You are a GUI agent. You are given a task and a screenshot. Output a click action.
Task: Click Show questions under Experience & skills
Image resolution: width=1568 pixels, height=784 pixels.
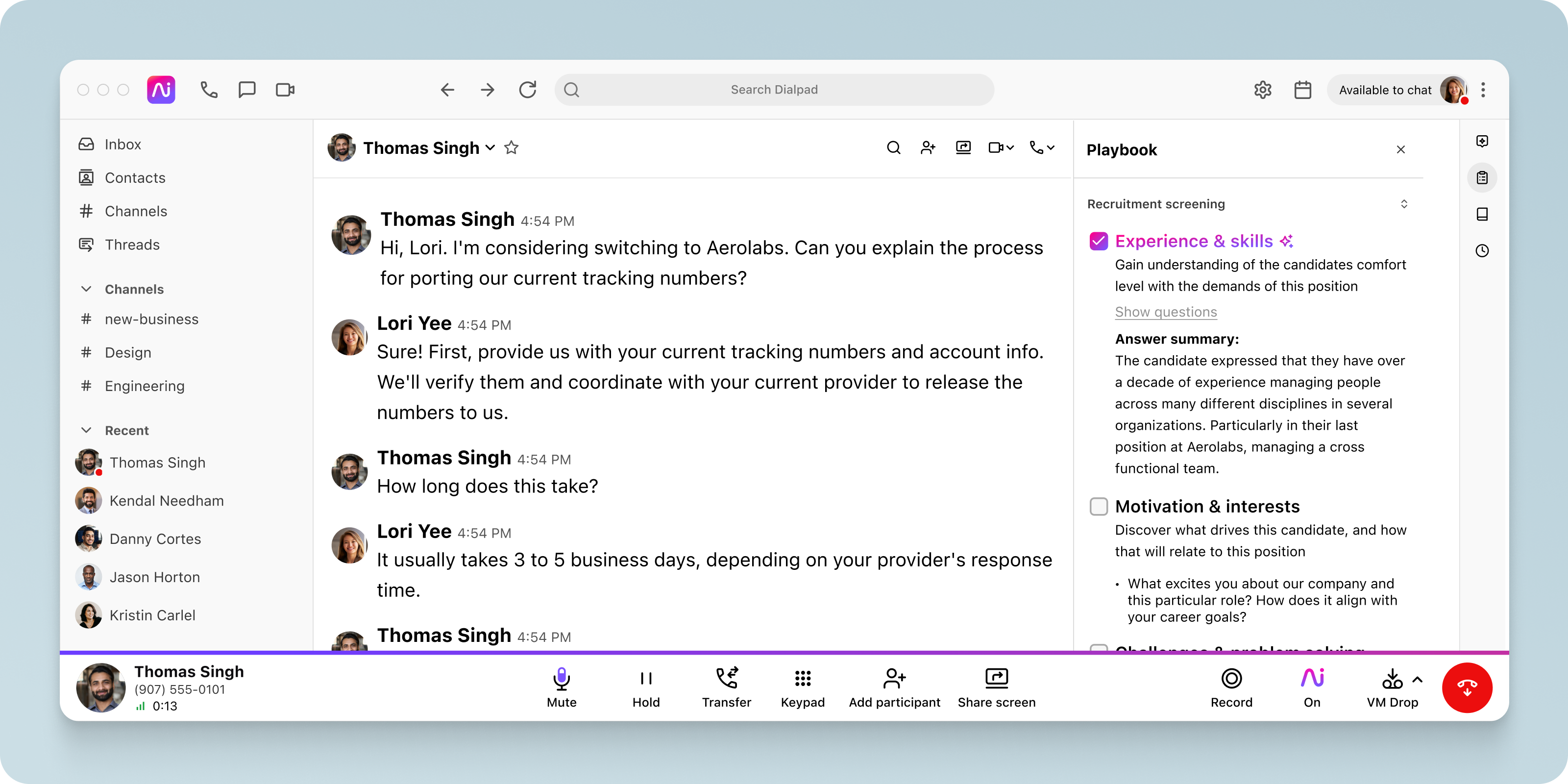point(1165,312)
